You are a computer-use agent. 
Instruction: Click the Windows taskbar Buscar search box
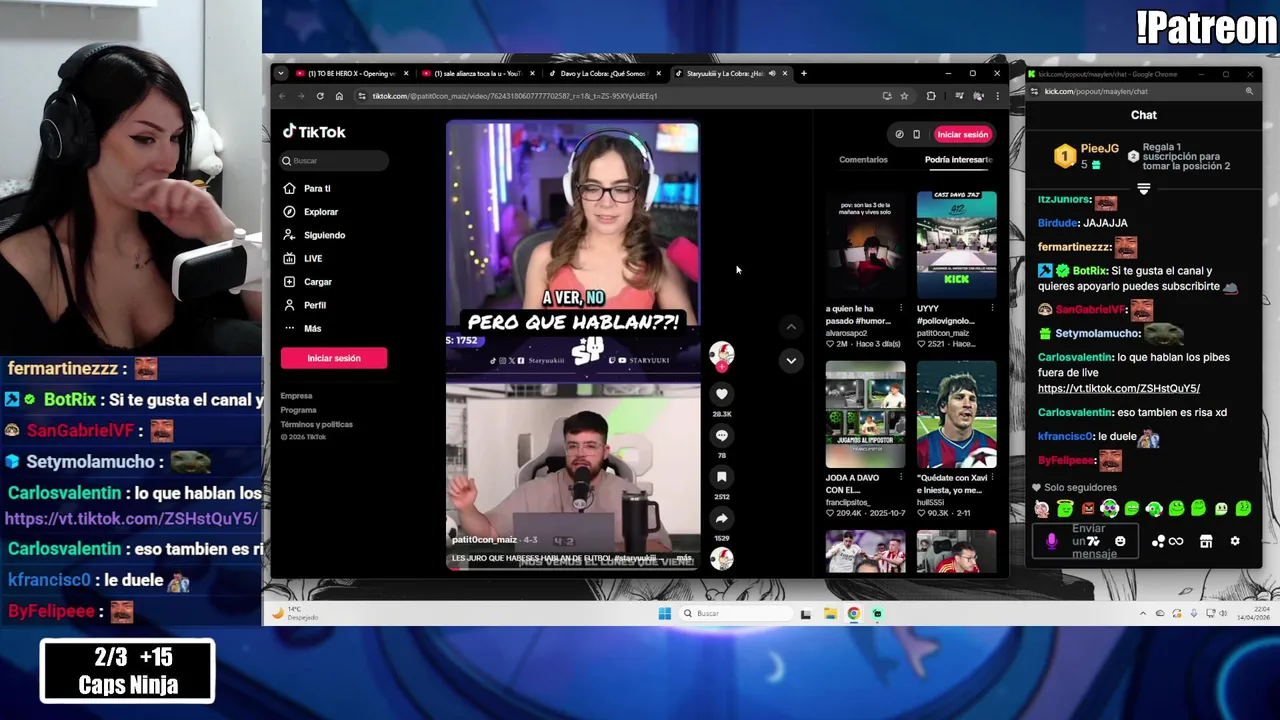[x=735, y=613]
